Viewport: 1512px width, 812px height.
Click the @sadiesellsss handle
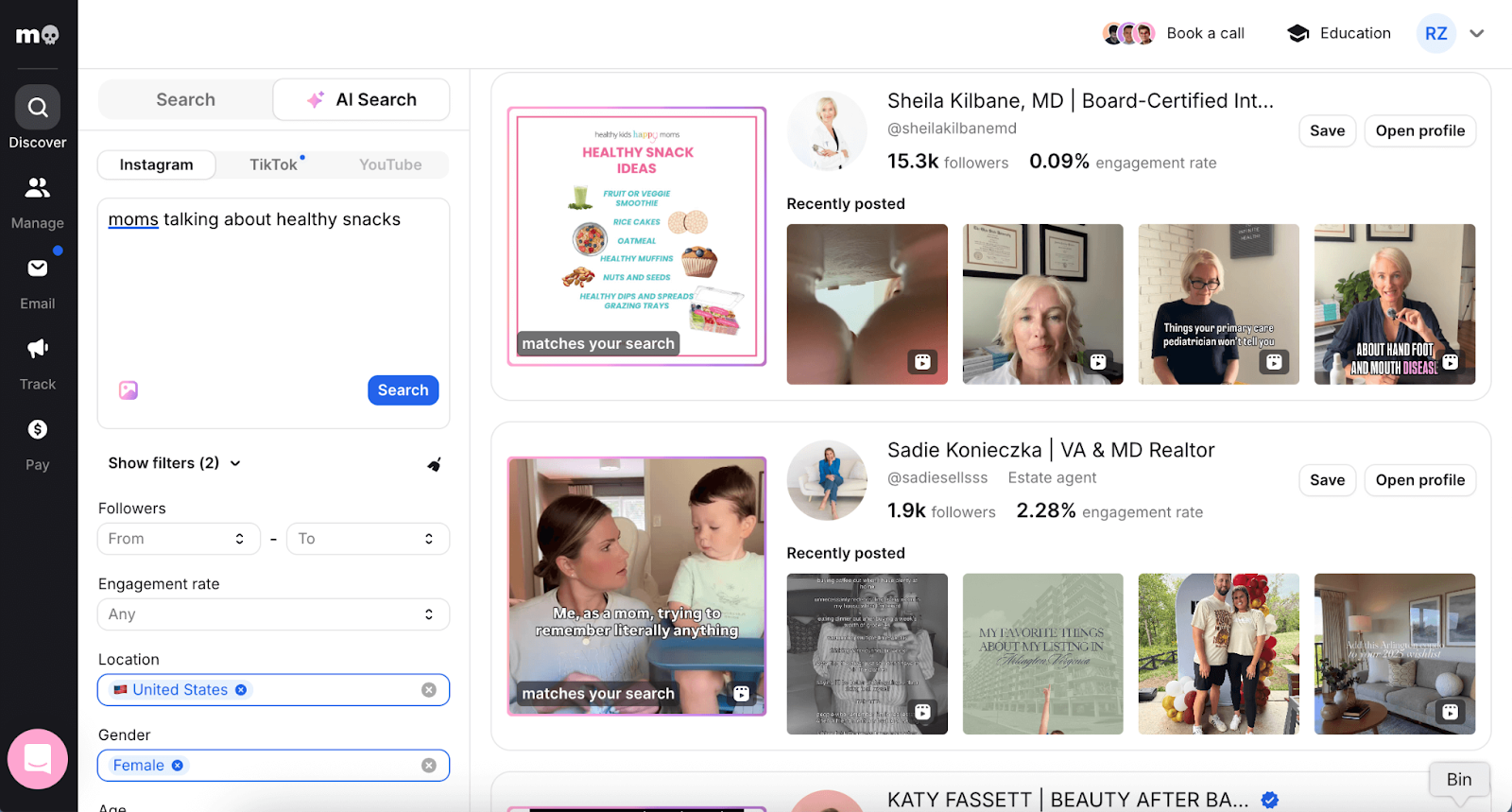coord(937,478)
